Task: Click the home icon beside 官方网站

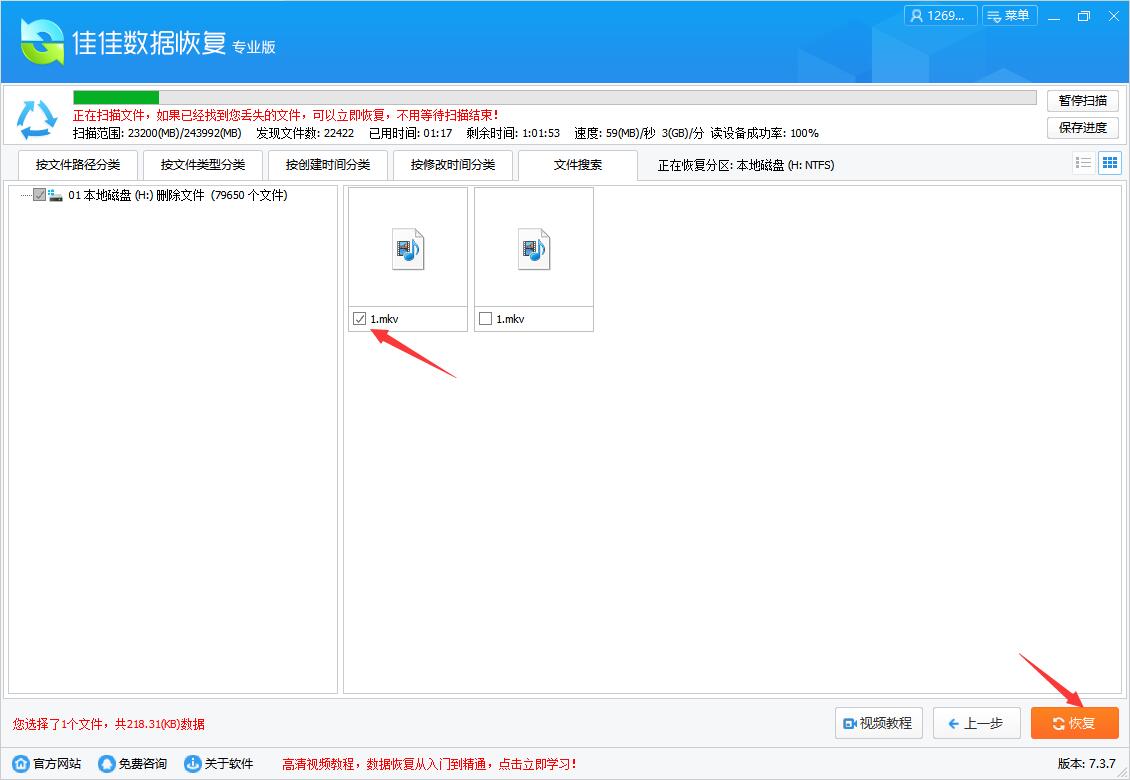Action: (21, 763)
